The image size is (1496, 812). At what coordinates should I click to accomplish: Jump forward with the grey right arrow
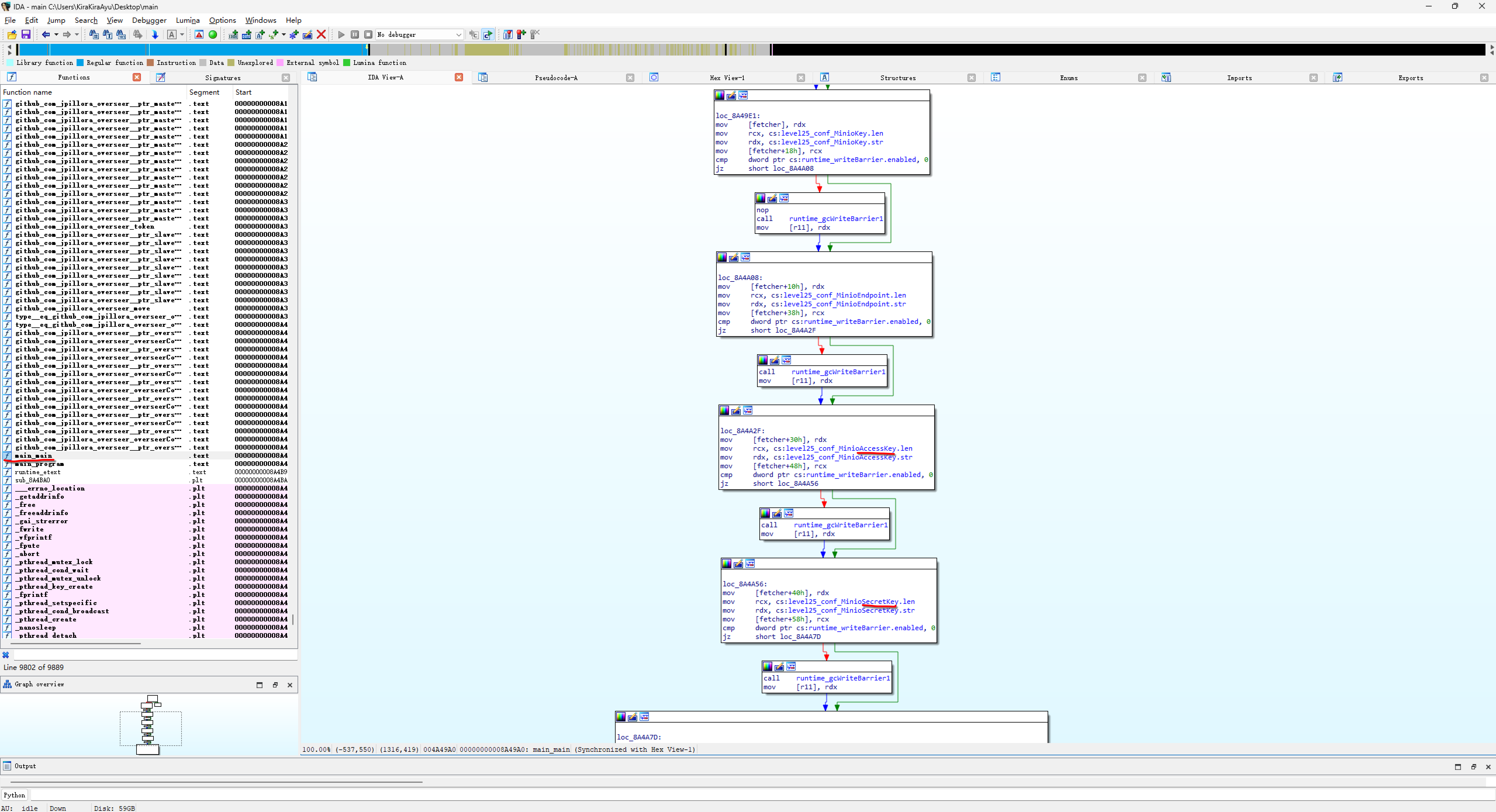point(67,35)
